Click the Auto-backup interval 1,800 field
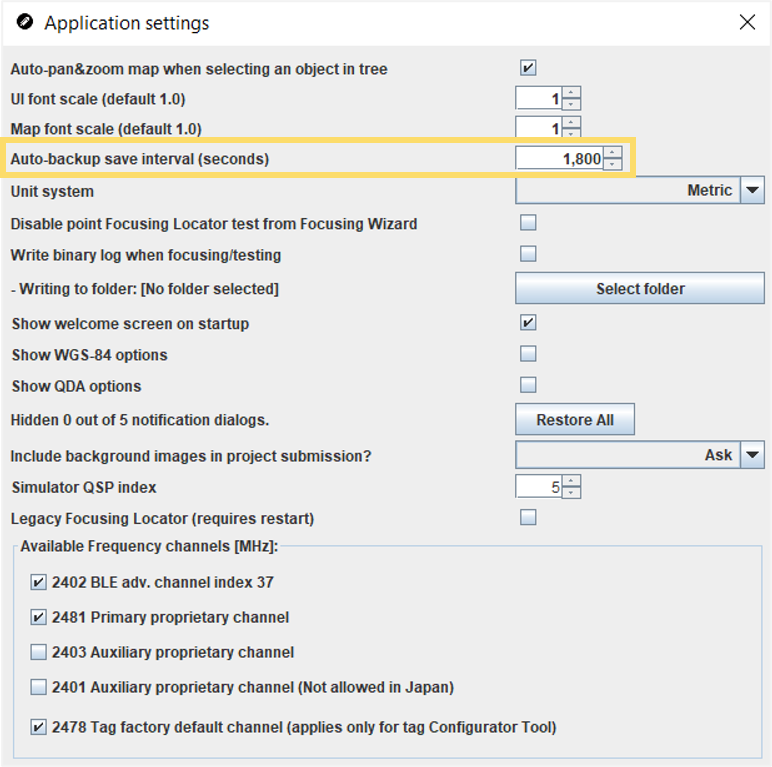Screen dimensions: 772x767 pyautogui.click(x=559, y=159)
